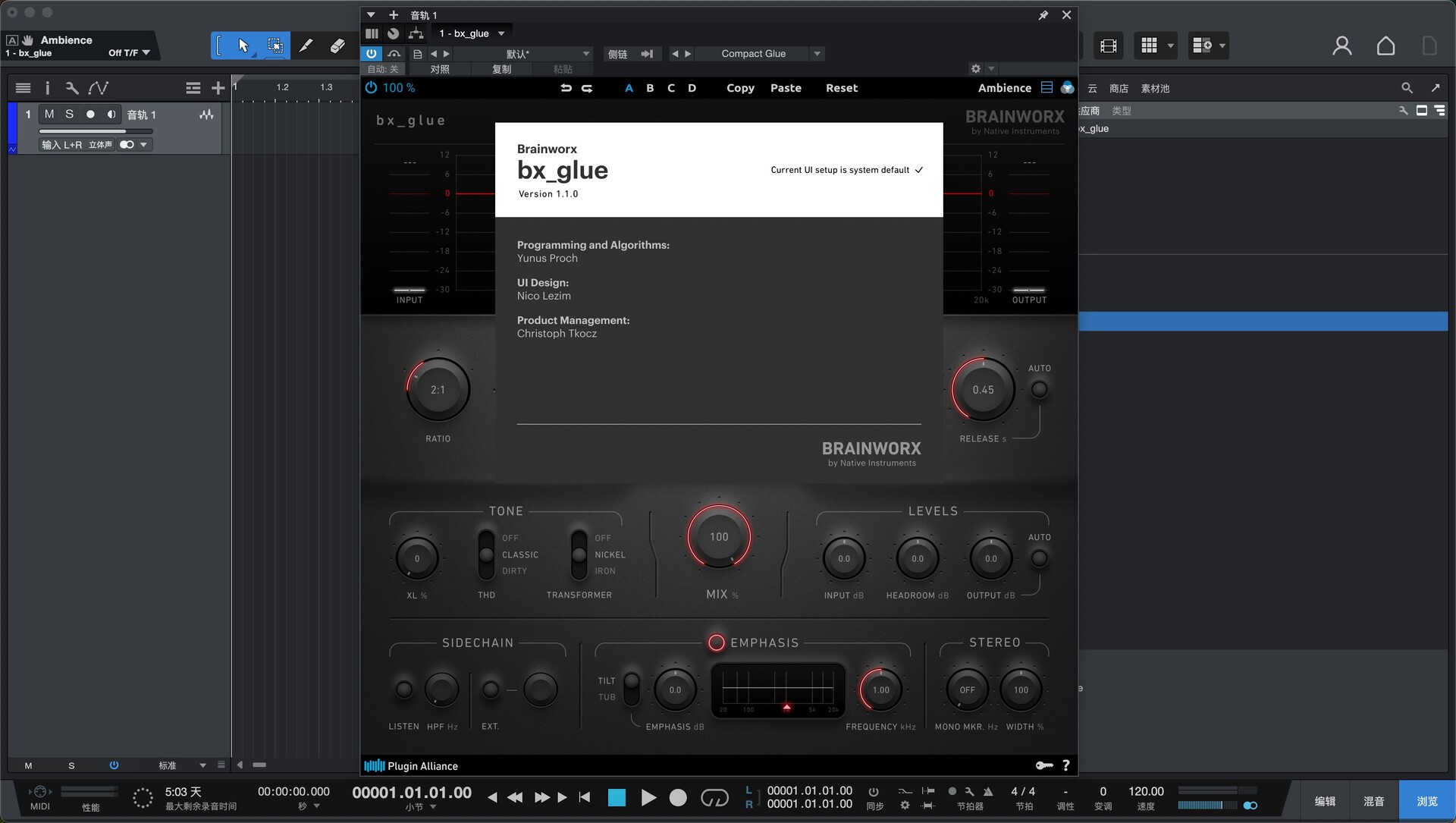Open plugin settings gear icon
Image resolution: width=1456 pixels, height=823 pixels.
[975, 68]
